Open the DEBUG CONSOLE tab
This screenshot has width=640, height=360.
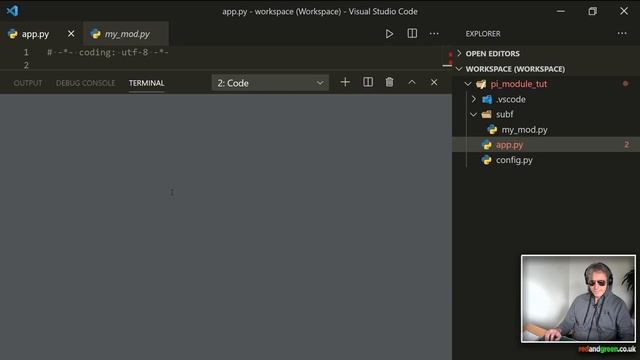(85, 83)
